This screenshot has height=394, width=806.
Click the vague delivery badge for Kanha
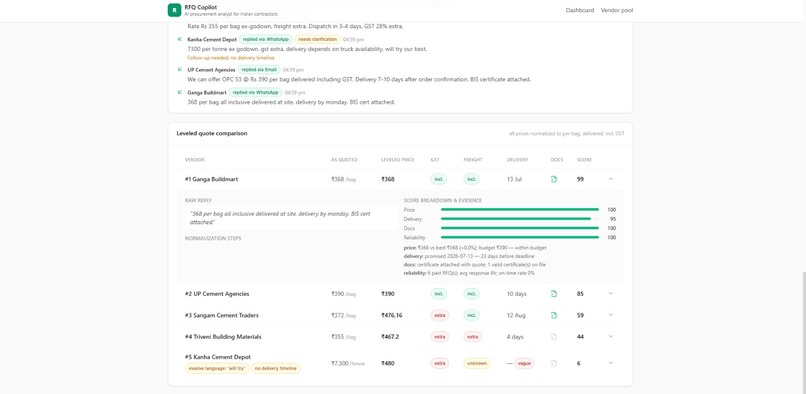[x=524, y=363]
